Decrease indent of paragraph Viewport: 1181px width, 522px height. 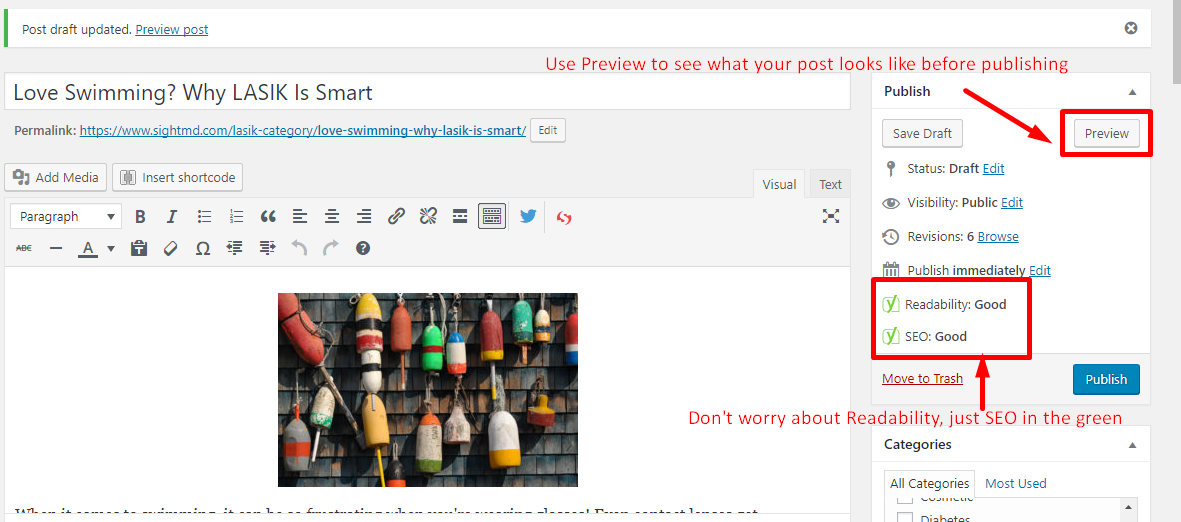click(x=234, y=248)
